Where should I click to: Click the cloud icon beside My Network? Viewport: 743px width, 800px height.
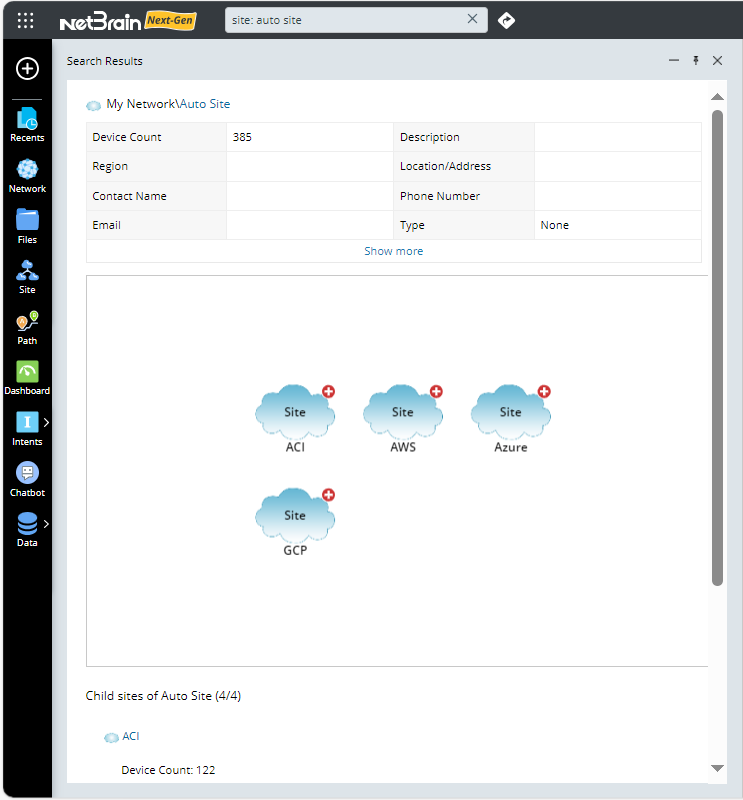pos(93,106)
